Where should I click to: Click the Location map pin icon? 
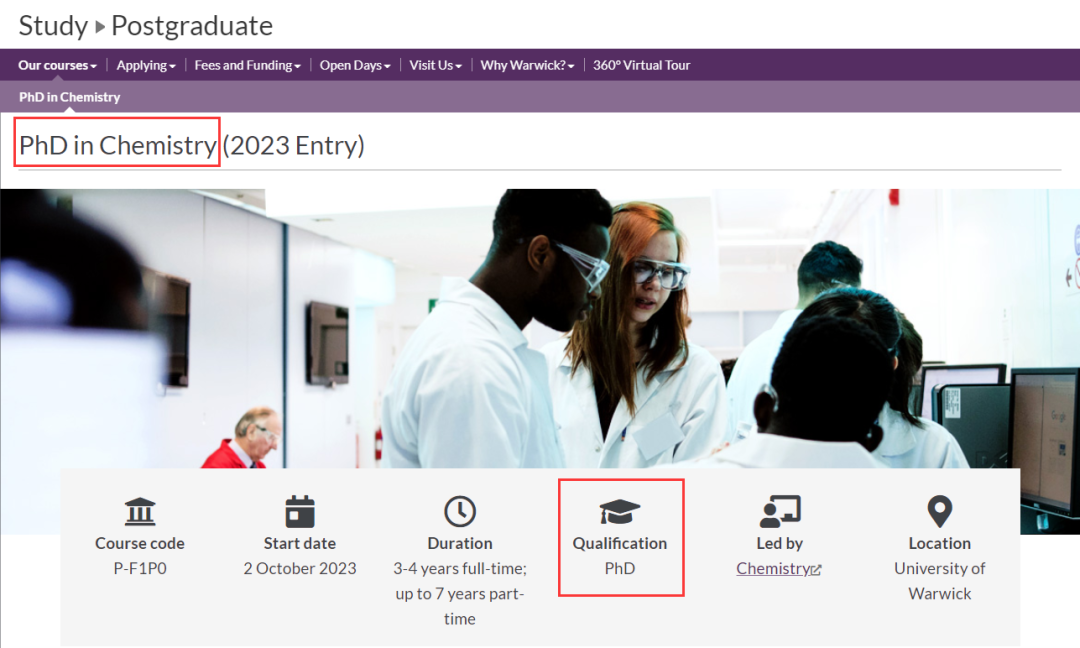939,512
